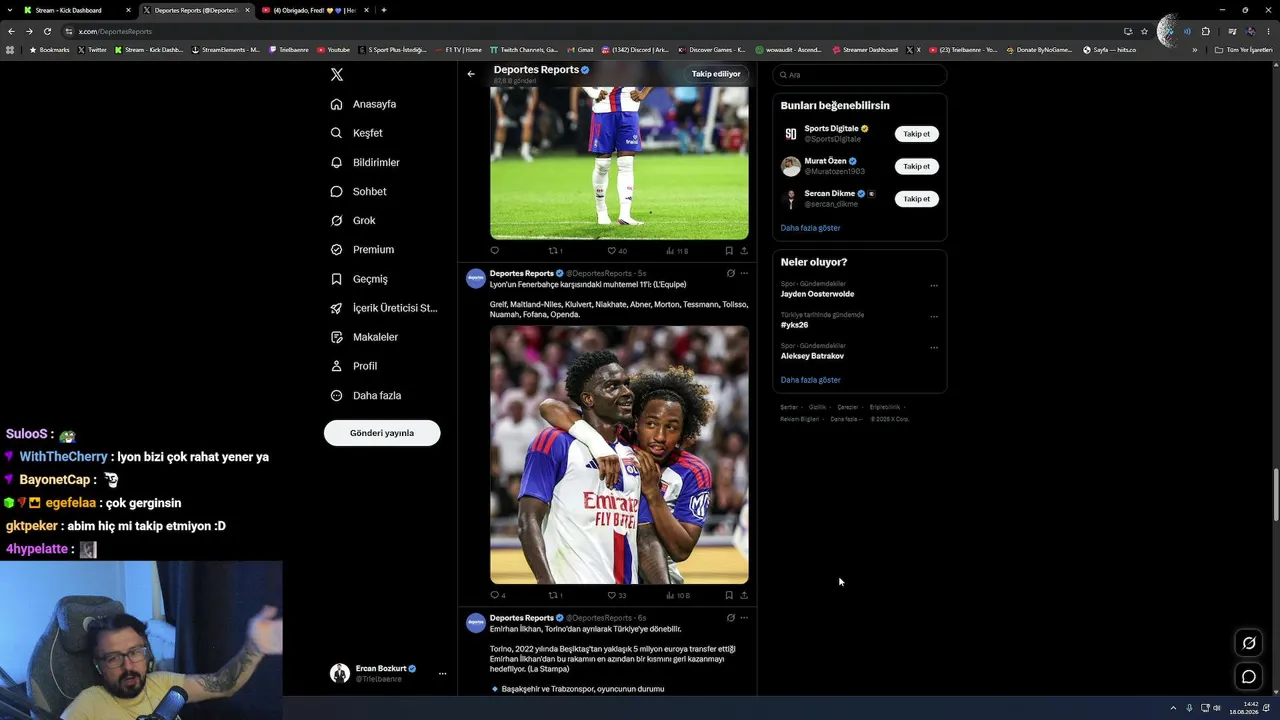Like the Lyon lineup post with 33 likes
The image size is (1280, 720).
click(x=617, y=595)
